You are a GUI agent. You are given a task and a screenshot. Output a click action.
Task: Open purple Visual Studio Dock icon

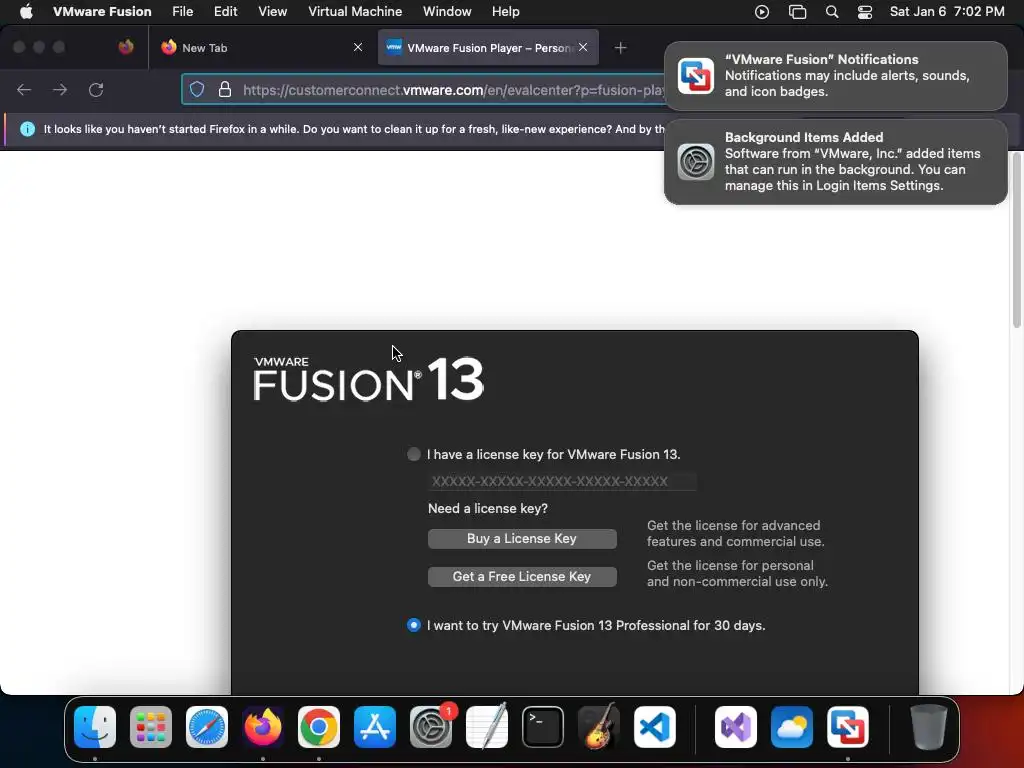[x=736, y=727]
